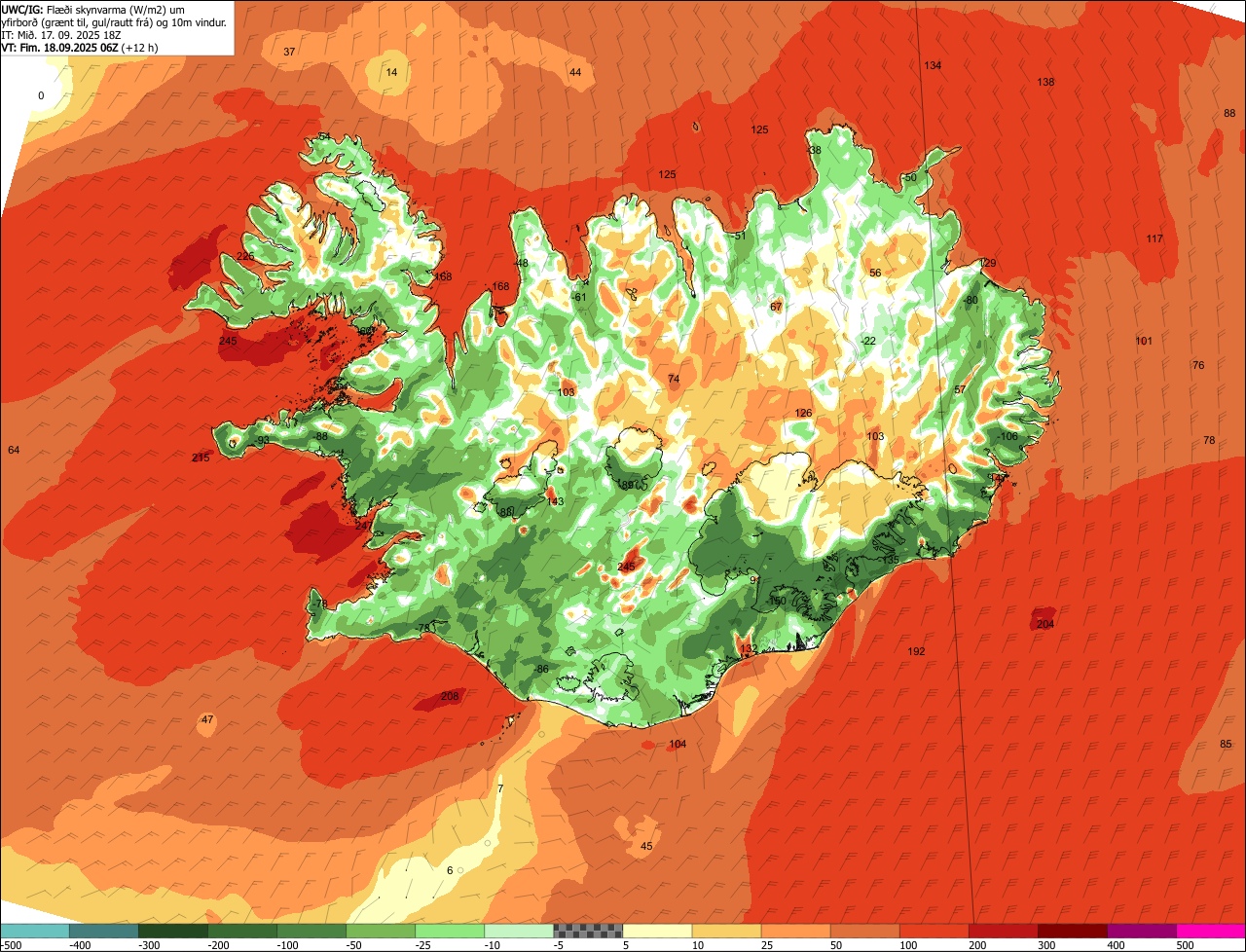Choose the legend swatch labeled 50

click(864, 931)
